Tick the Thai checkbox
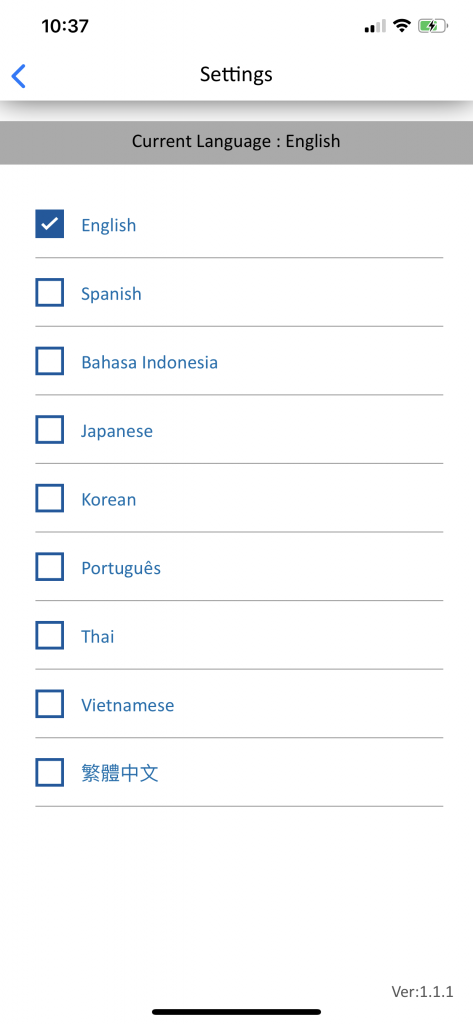Screen dimensions: 473x1024 (50, 635)
